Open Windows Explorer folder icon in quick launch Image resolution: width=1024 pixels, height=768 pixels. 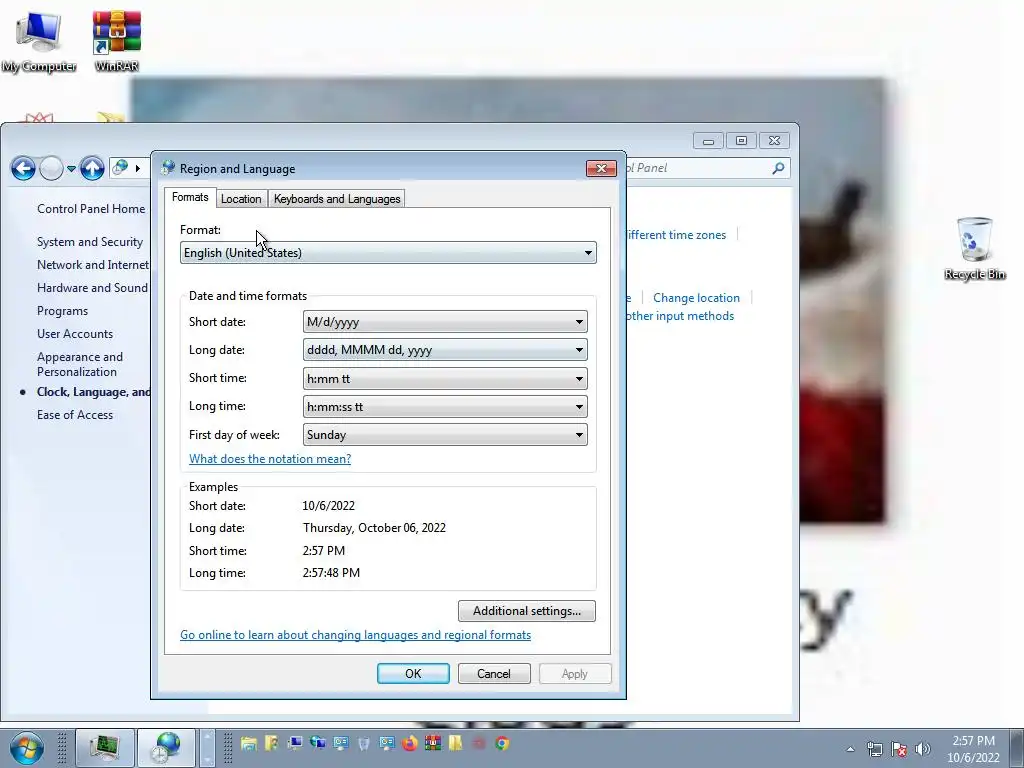pyautogui.click(x=249, y=743)
